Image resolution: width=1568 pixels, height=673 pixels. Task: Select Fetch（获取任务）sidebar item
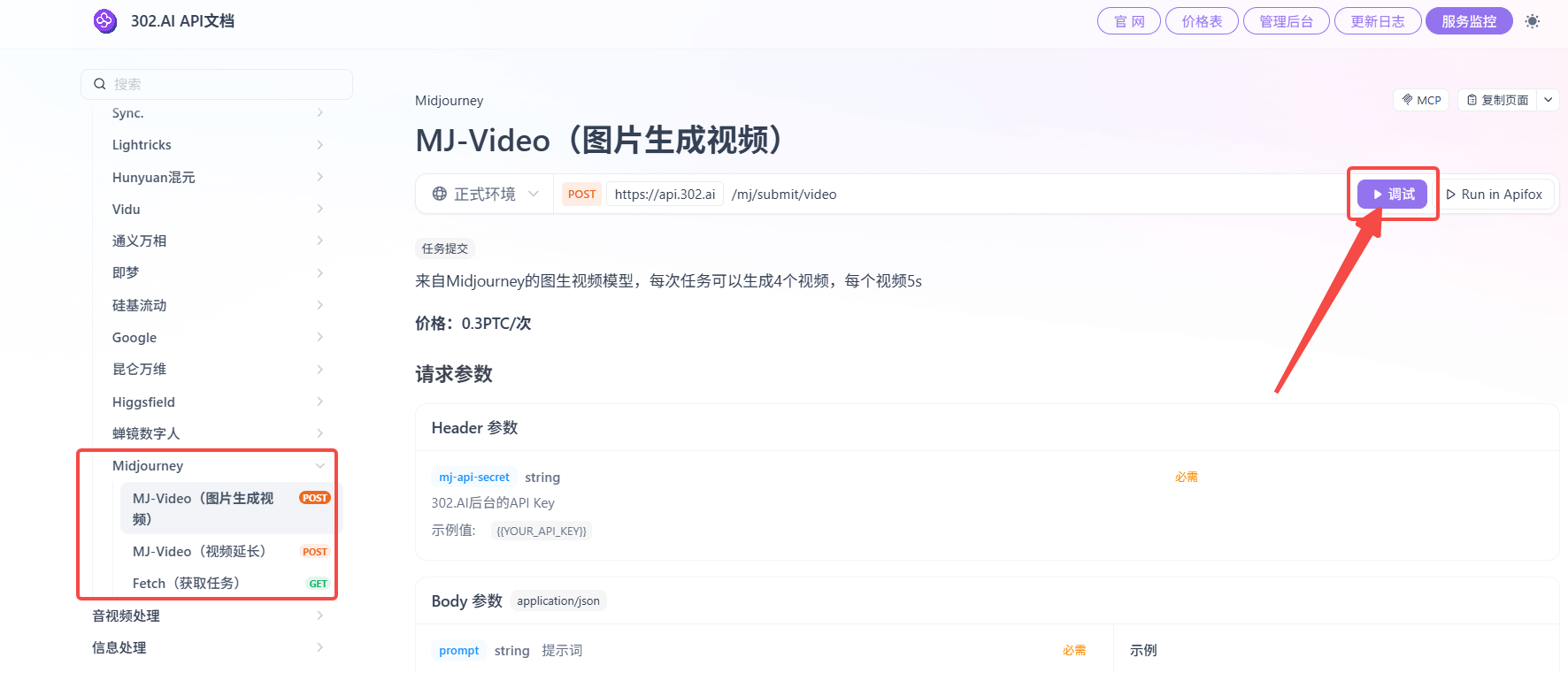(229, 584)
